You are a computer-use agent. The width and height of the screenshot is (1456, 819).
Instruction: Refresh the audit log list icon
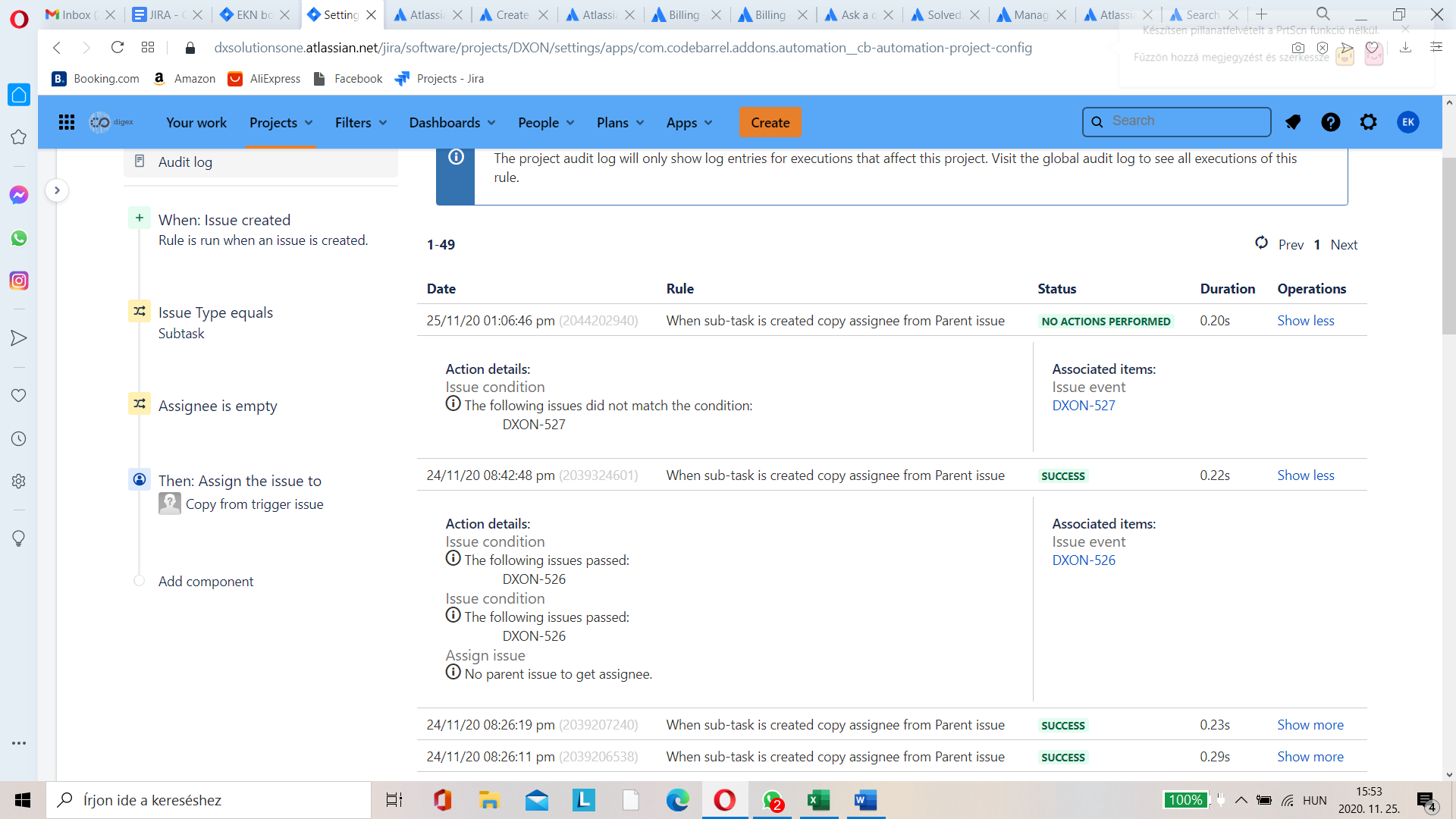(x=1261, y=243)
